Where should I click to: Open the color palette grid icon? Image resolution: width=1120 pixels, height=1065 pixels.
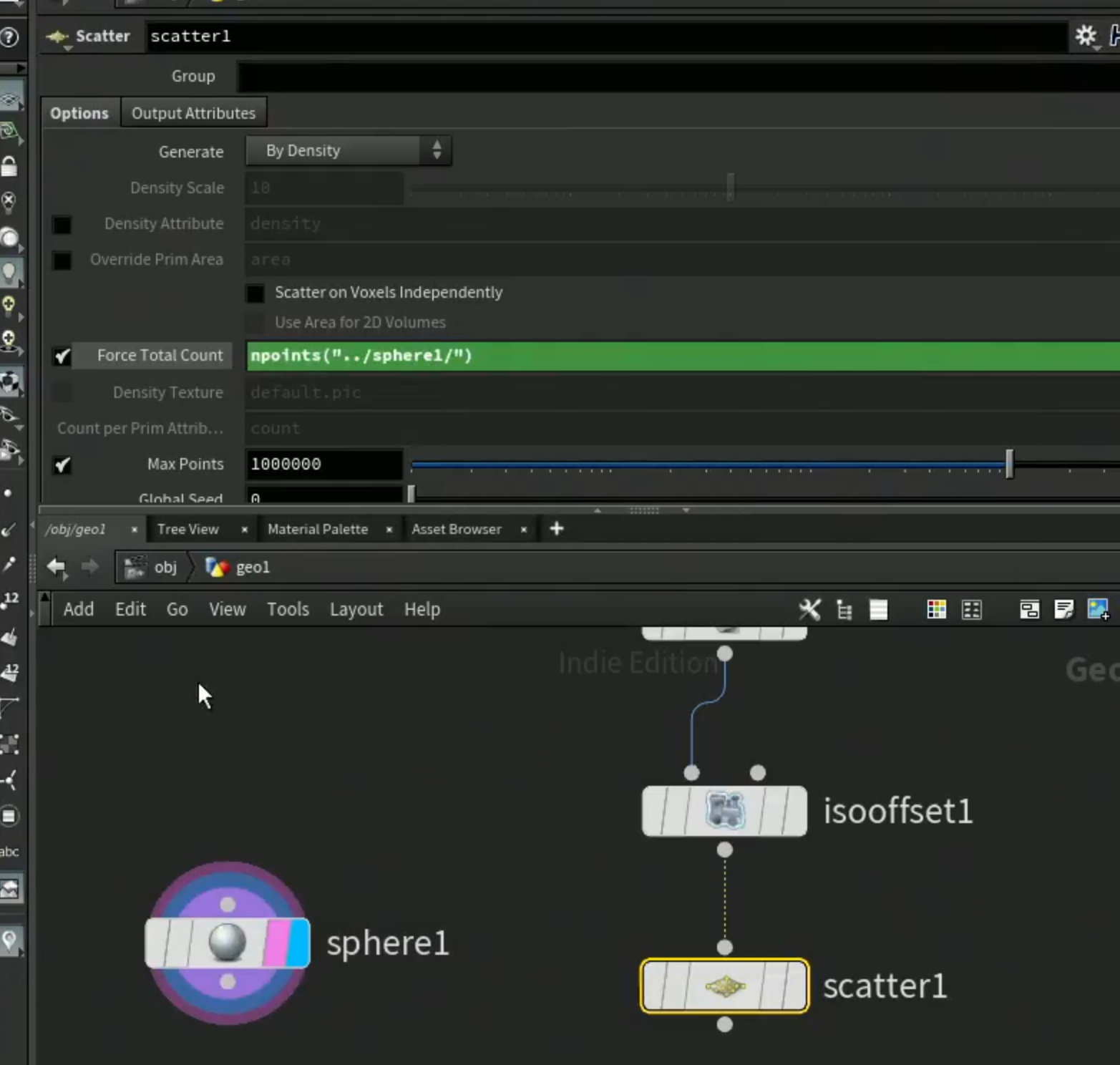tap(936, 609)
